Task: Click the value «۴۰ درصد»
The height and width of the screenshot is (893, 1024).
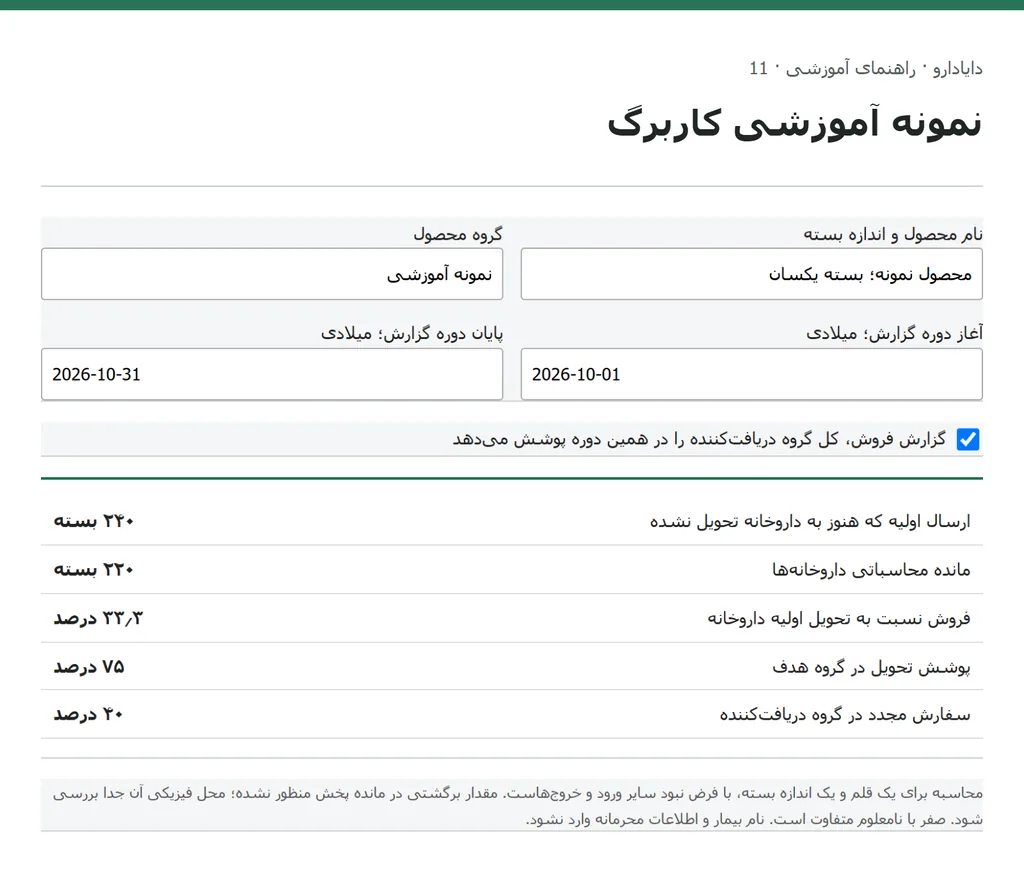Action: coord(88,715)
